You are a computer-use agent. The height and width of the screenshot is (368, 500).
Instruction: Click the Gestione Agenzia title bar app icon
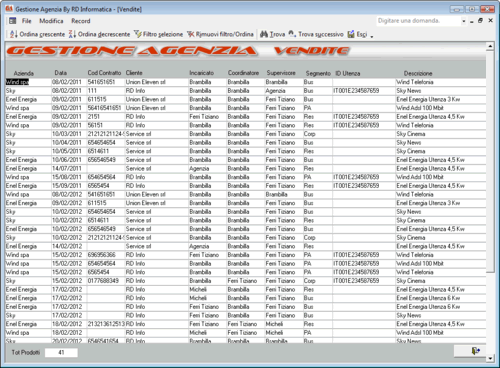click(x=9, y=9)
